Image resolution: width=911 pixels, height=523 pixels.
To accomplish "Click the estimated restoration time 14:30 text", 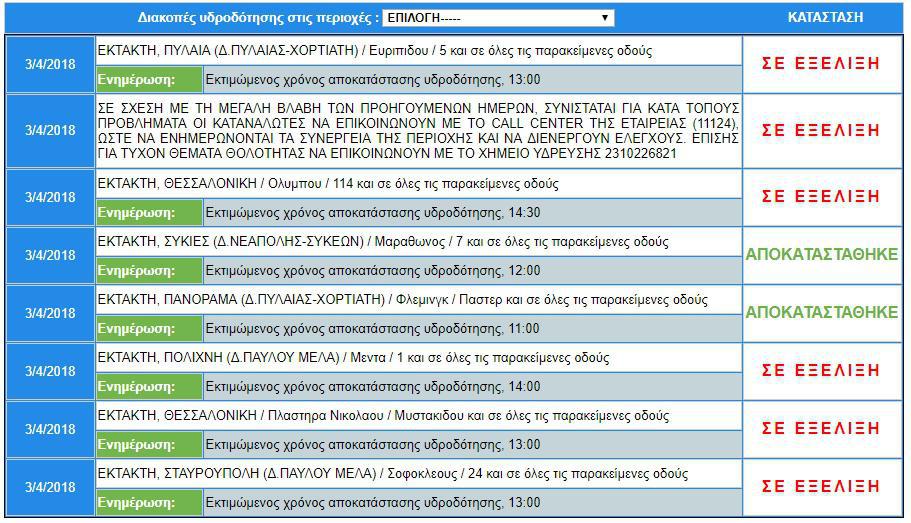I will pyautogui.click(x=373, y=212).
